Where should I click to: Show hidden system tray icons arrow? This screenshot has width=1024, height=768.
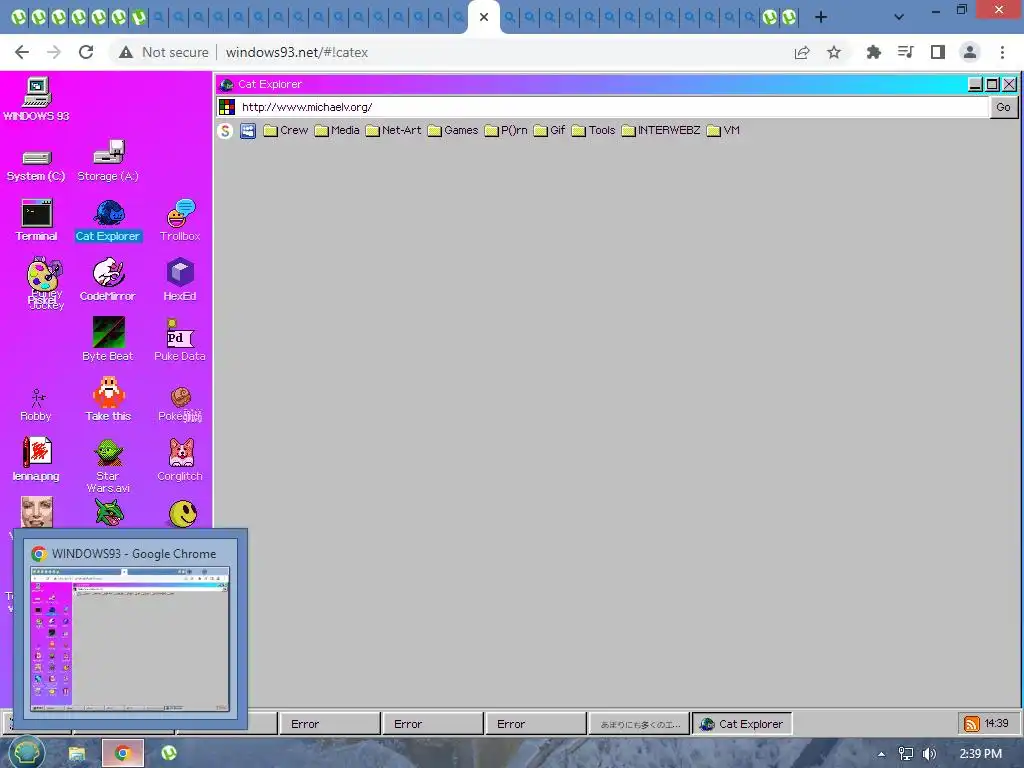click(882, 754)
